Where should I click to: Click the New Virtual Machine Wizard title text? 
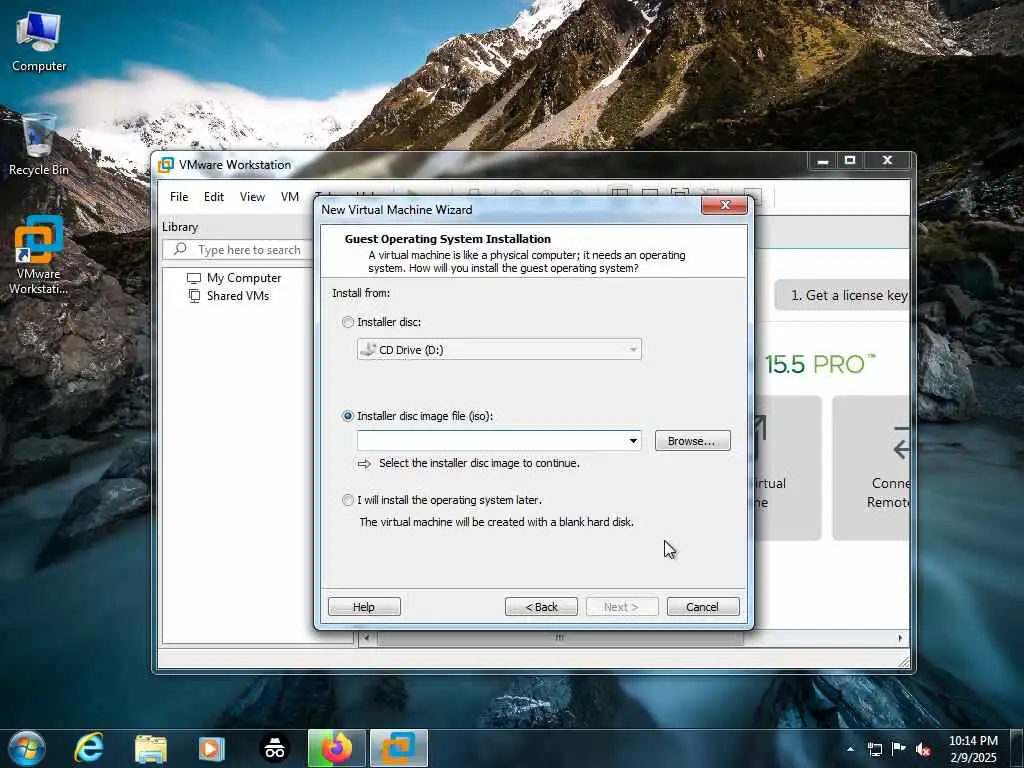coord(396,210)
